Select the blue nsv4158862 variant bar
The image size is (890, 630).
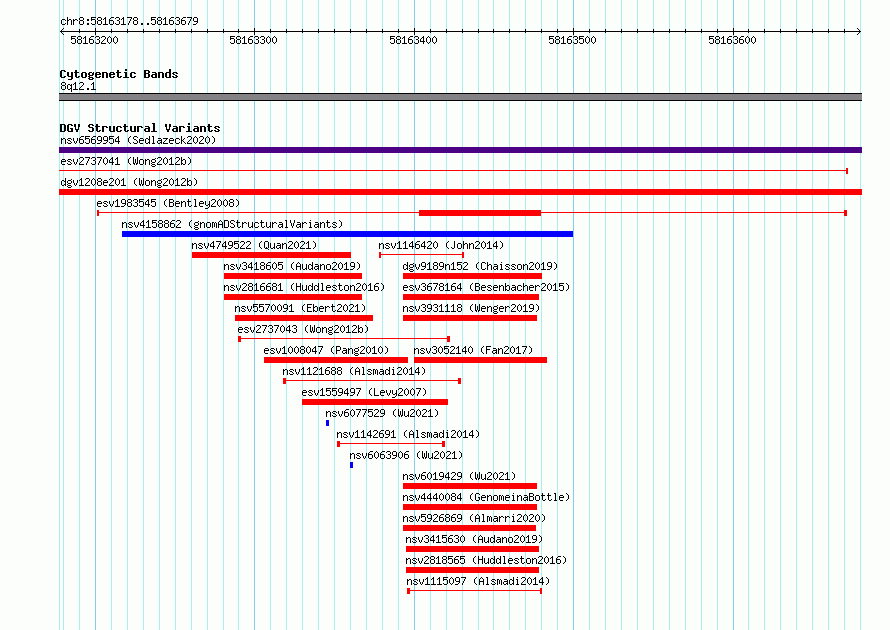[x=347, y=234]
